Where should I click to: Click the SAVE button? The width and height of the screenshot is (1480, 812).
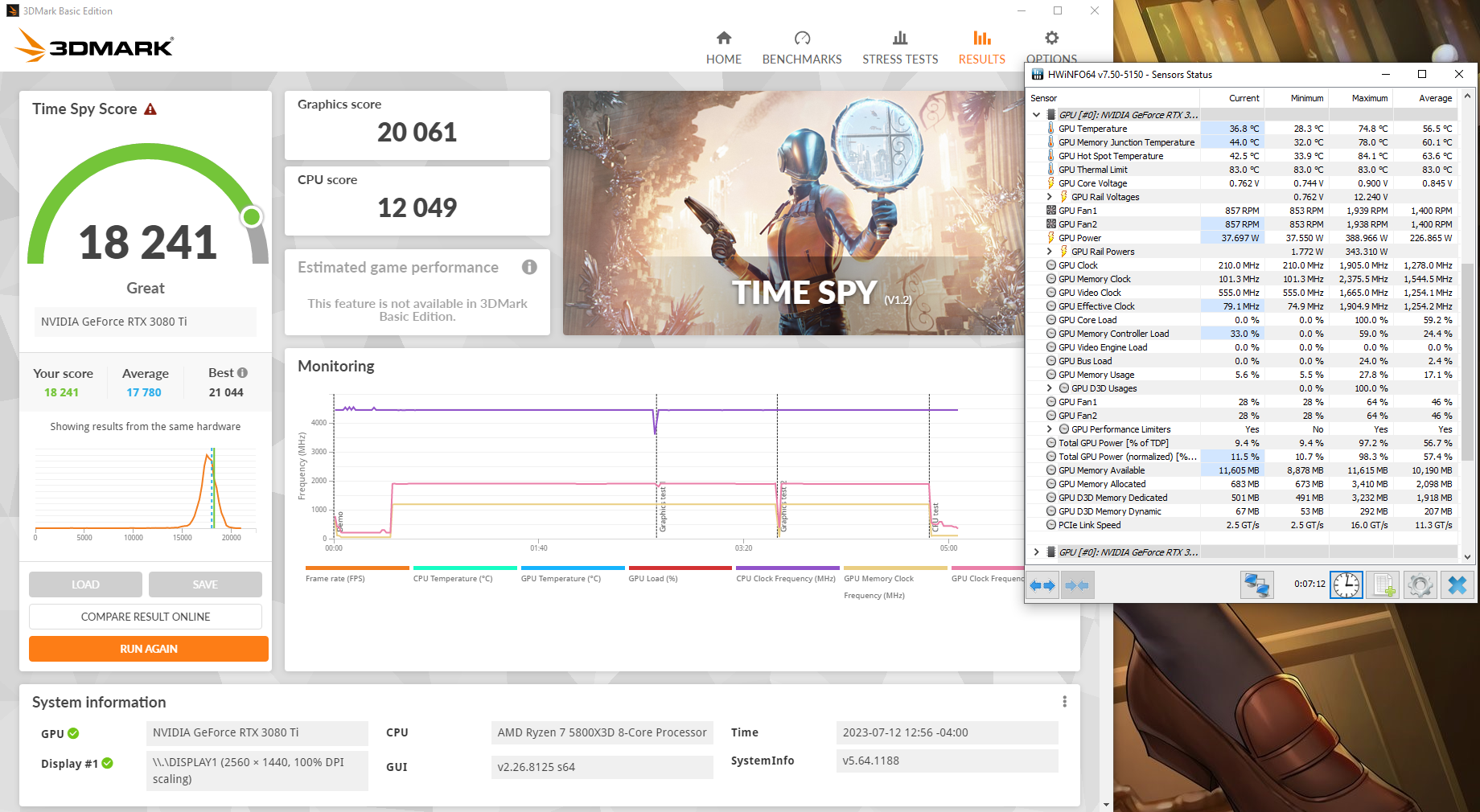coord(205,584)
